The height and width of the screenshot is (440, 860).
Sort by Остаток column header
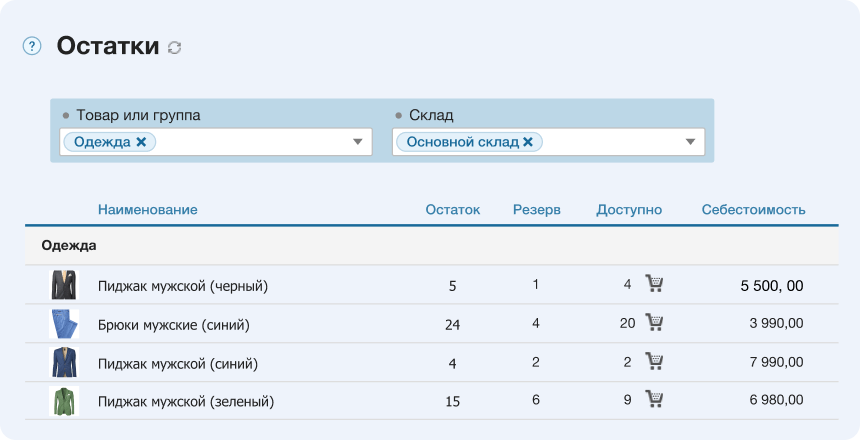[452, 210]
